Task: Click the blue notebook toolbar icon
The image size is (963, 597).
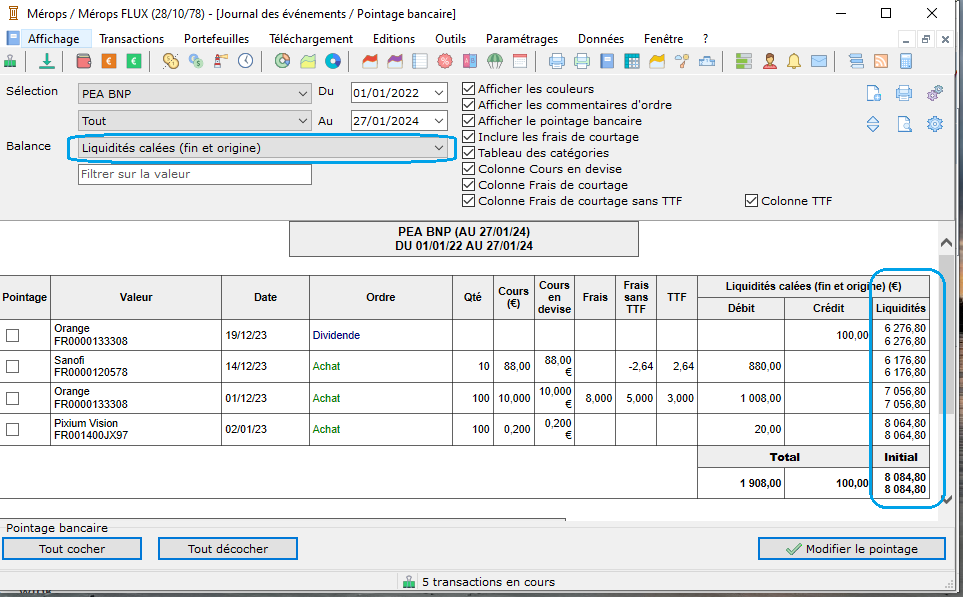Action: [607, 61]
